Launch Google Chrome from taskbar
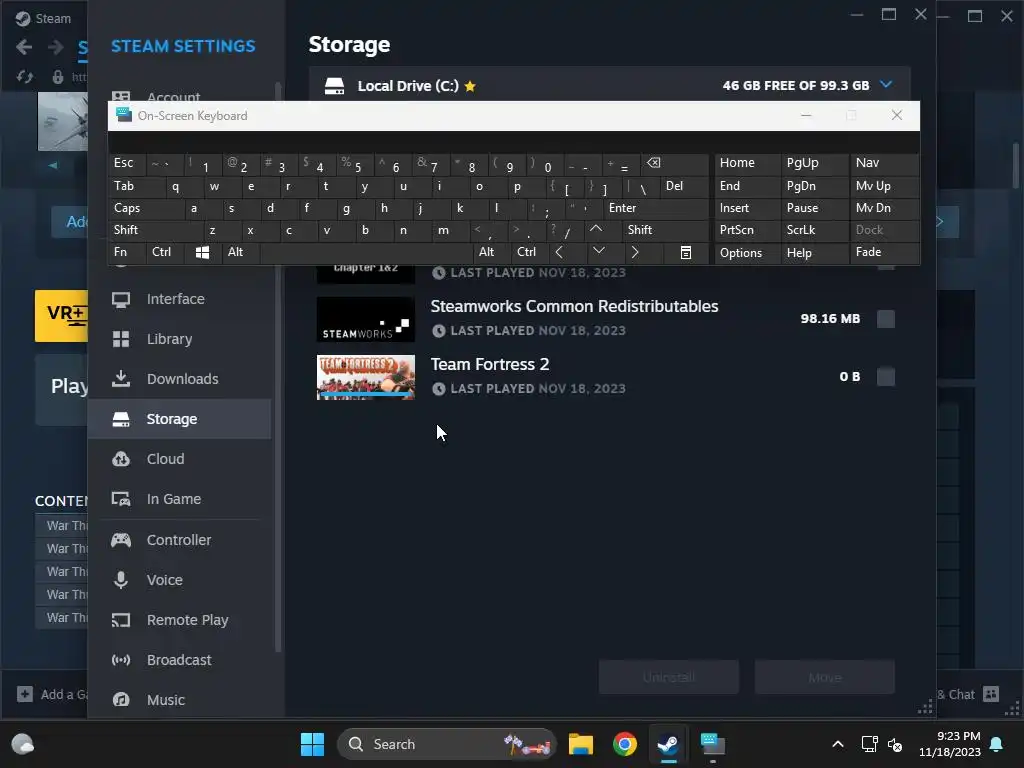 [624, 744]
